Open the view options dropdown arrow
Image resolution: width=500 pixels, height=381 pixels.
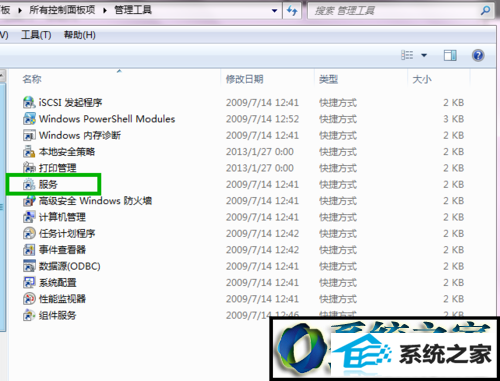click(424, 55)
